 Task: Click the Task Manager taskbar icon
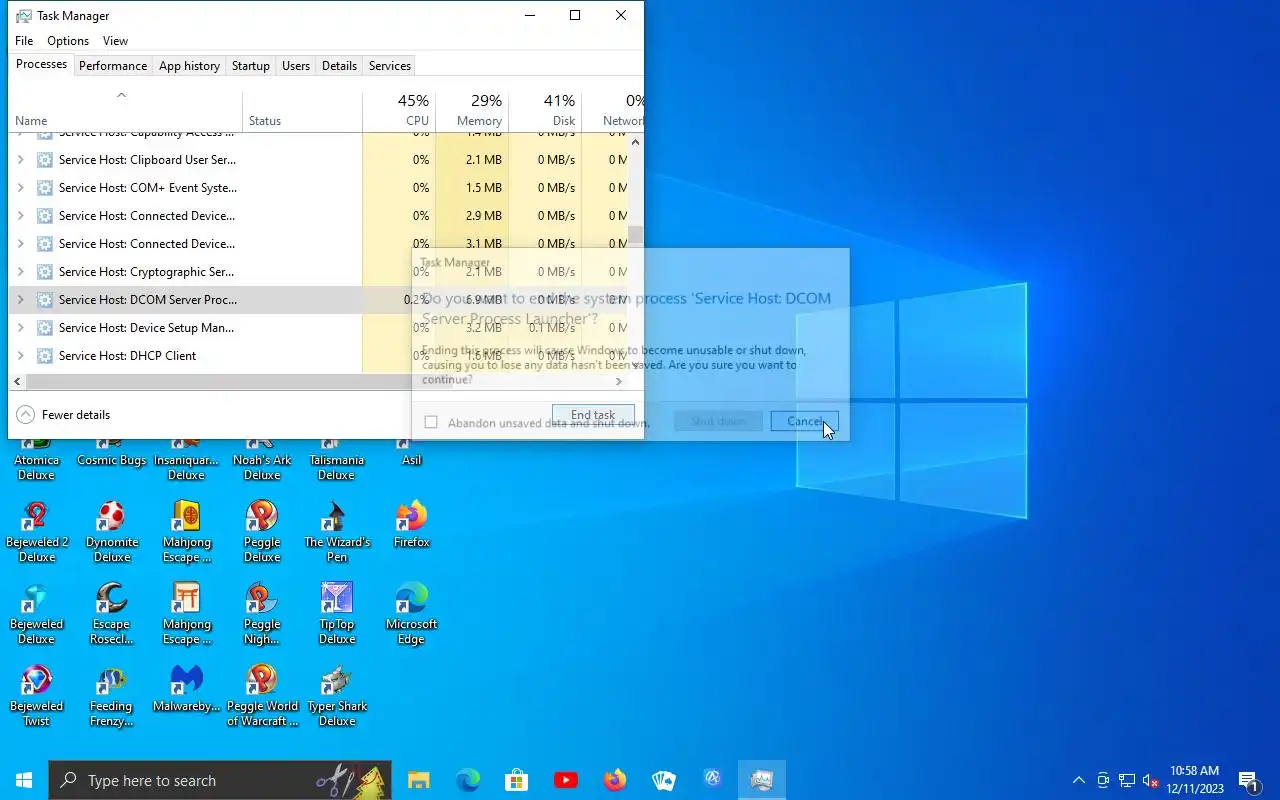pos(762,780)
